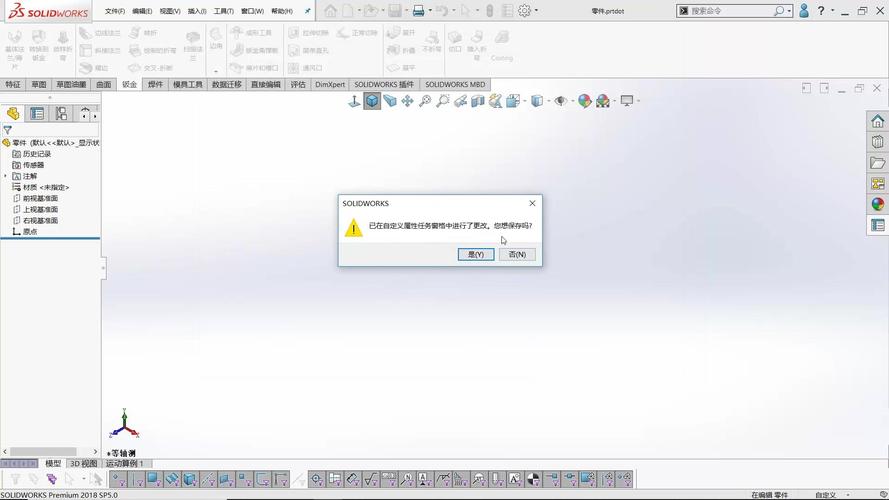This screenshot has height=500, width=889.
Task: Click Zoom to Fit magnifier icon
Action: pos(425,101)
